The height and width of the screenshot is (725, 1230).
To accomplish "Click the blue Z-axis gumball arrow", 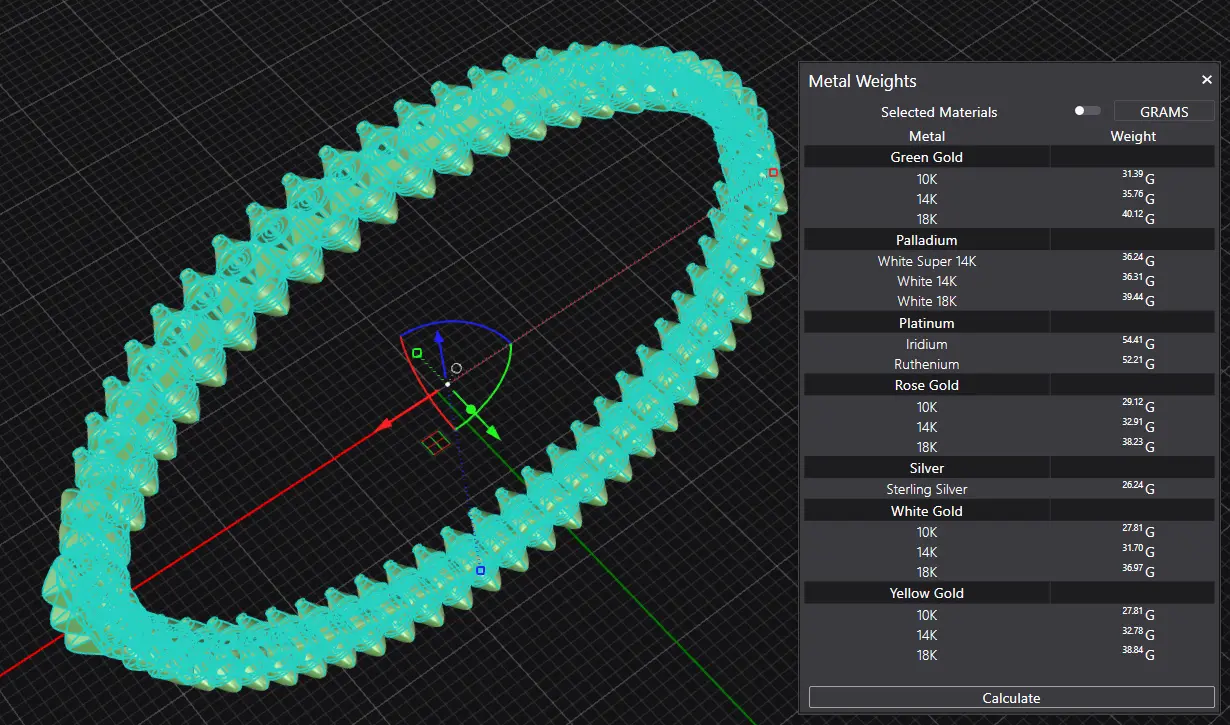I will [438, 338].
